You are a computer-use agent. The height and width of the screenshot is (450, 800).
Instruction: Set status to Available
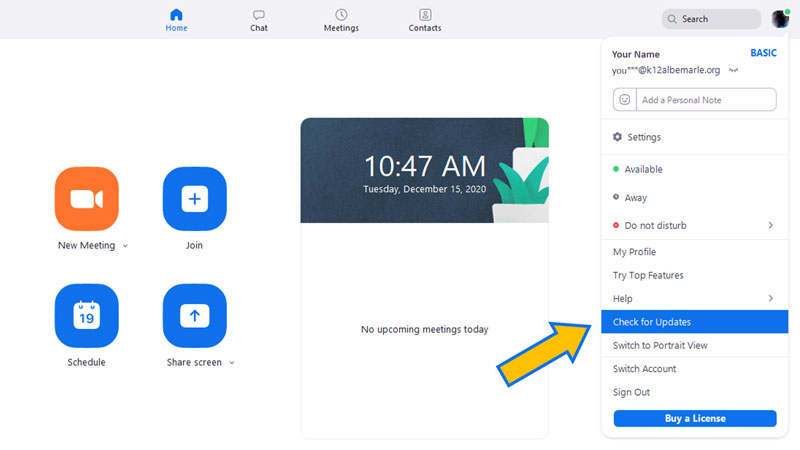(x=694, y=169)
